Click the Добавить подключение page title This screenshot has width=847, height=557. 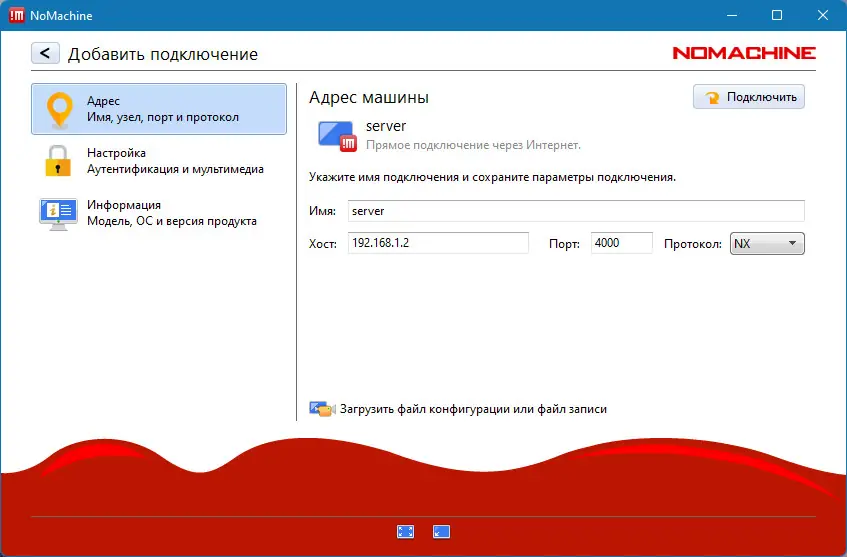(x=163, y=54)
